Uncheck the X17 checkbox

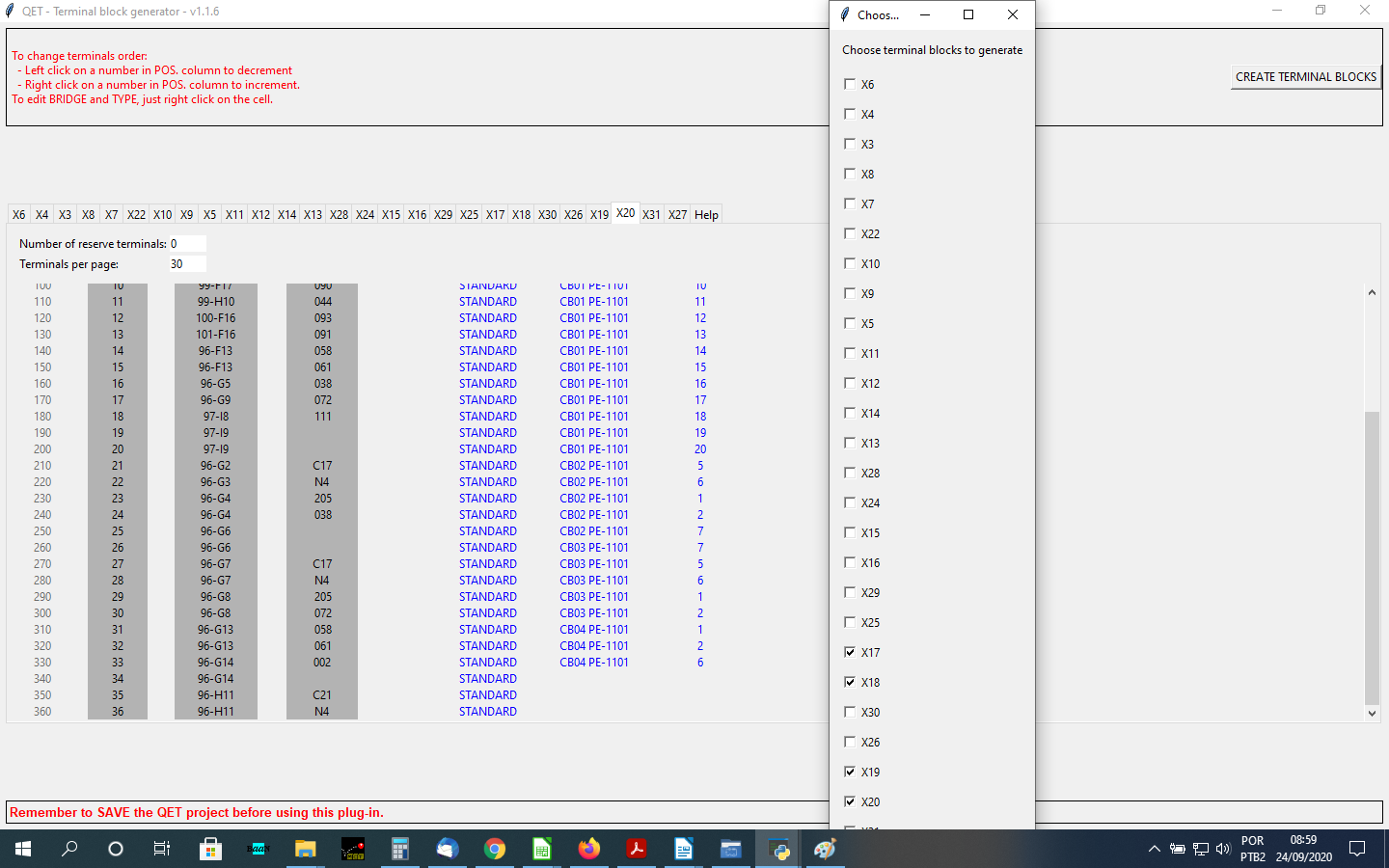(x=850, y=652)
